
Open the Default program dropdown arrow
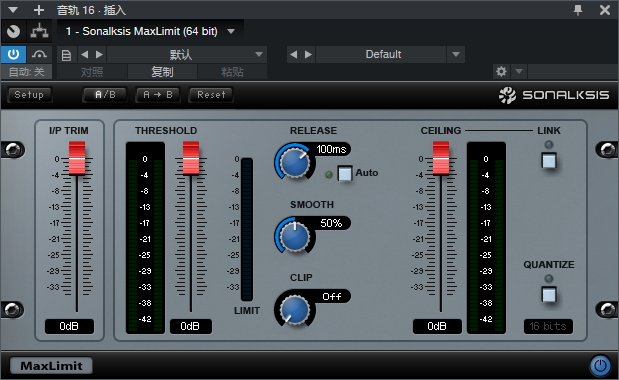tap(456, 54)
